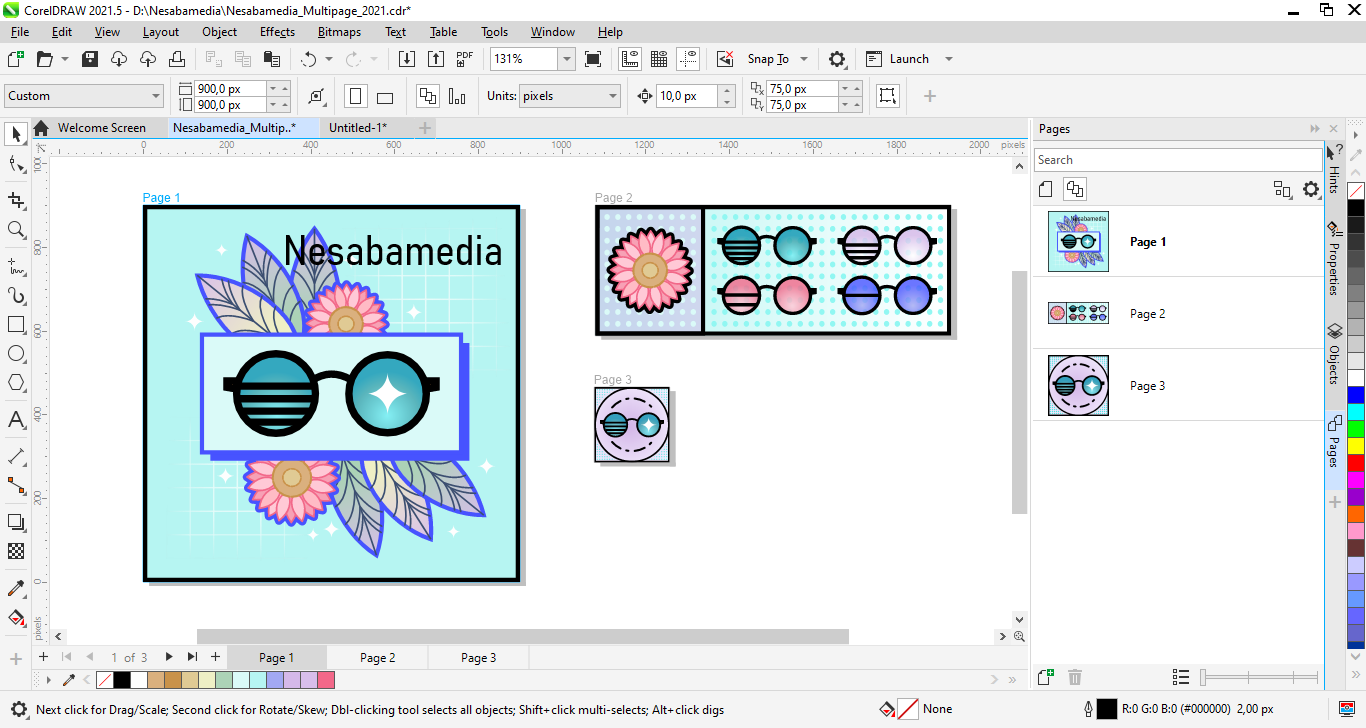Click the Launch button
The image size is (1366, 728).
pos(908,59)
